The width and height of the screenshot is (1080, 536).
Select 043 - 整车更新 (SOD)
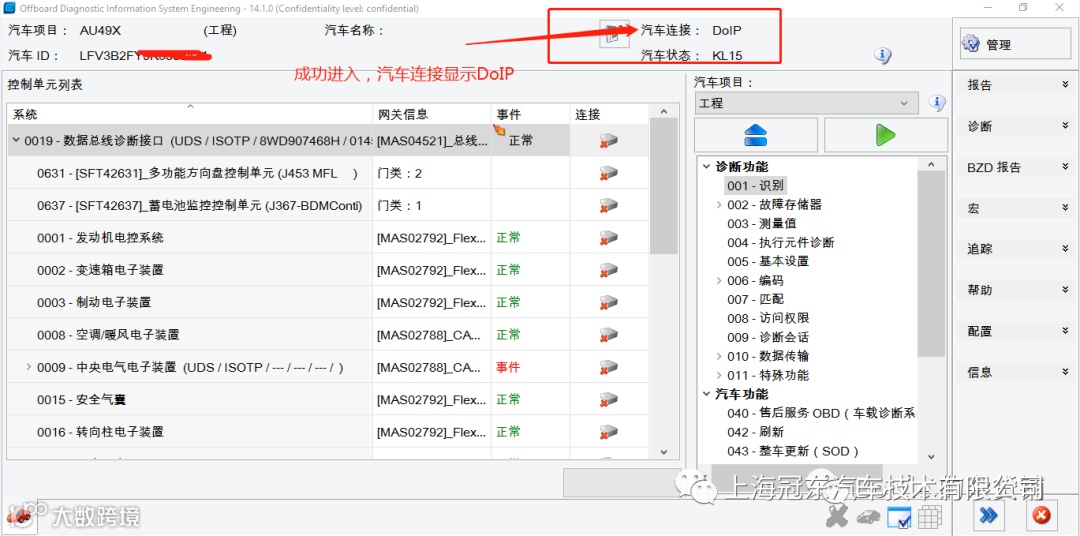click(793, 451)
